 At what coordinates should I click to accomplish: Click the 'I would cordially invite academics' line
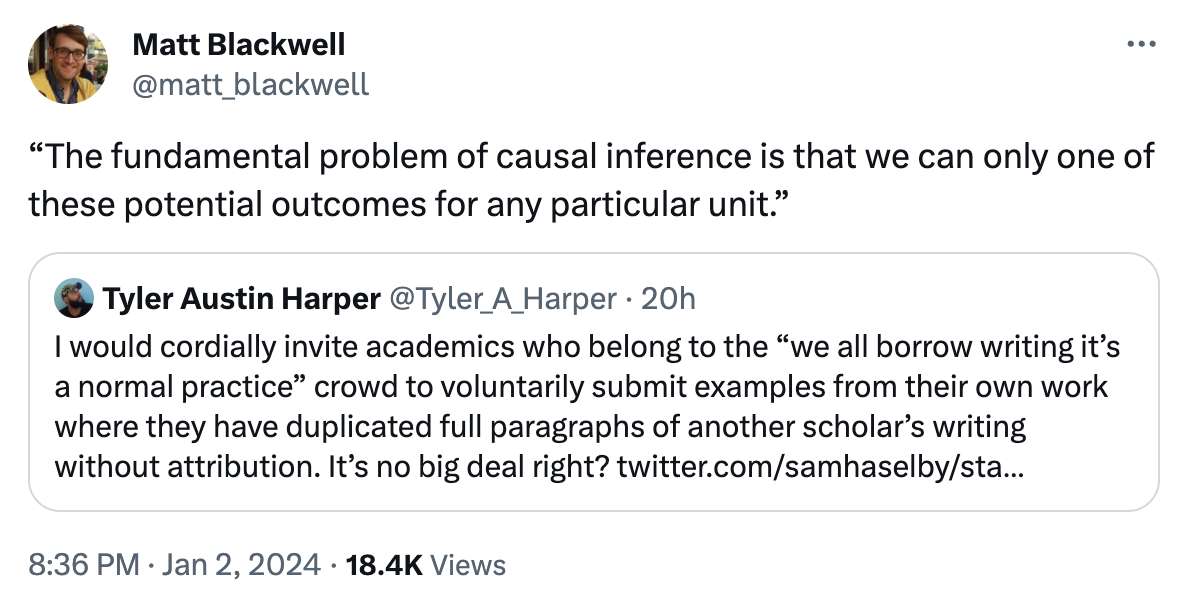(587, 347)
